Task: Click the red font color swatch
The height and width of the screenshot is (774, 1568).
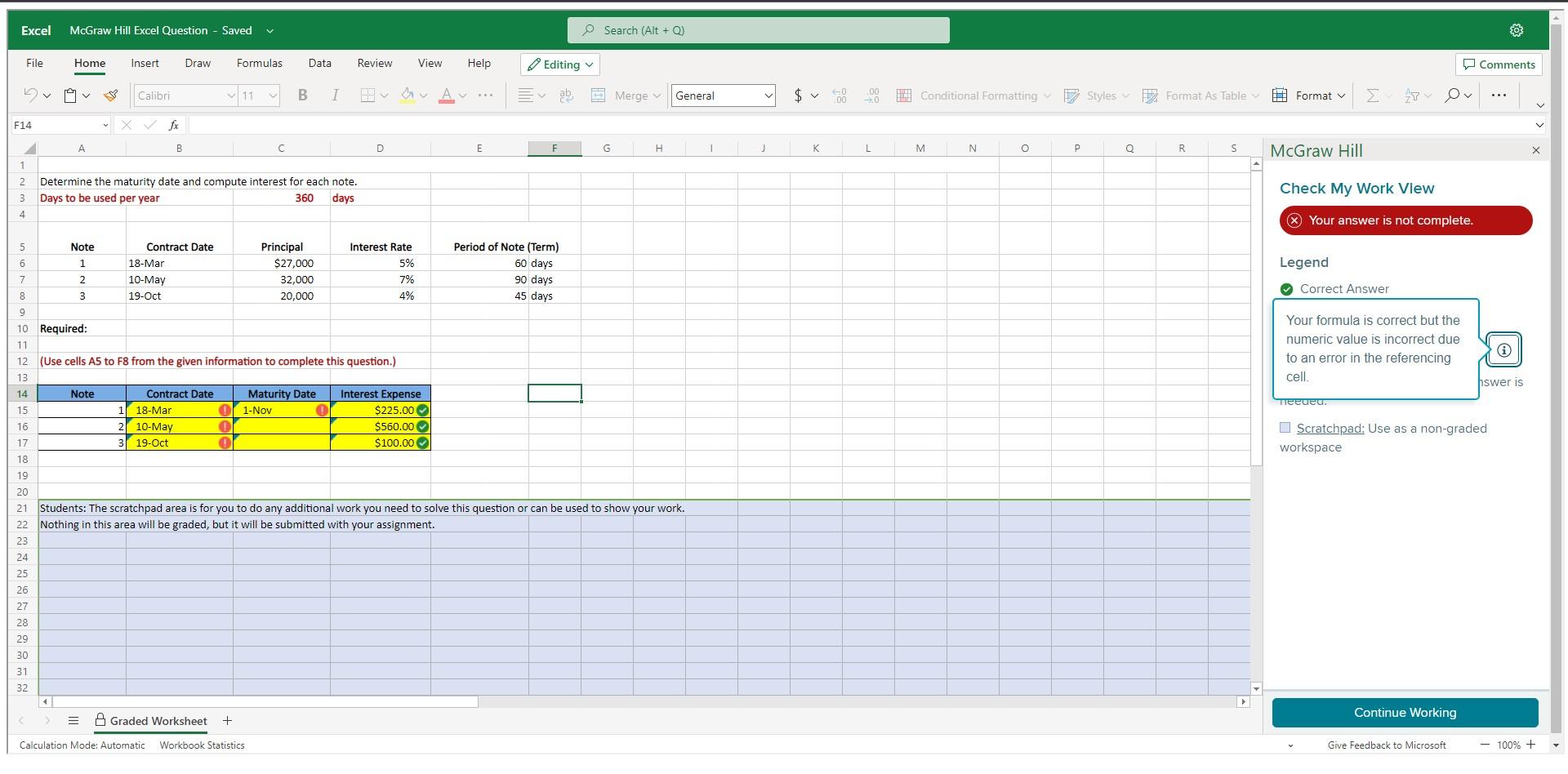Action: pos(447,96)
